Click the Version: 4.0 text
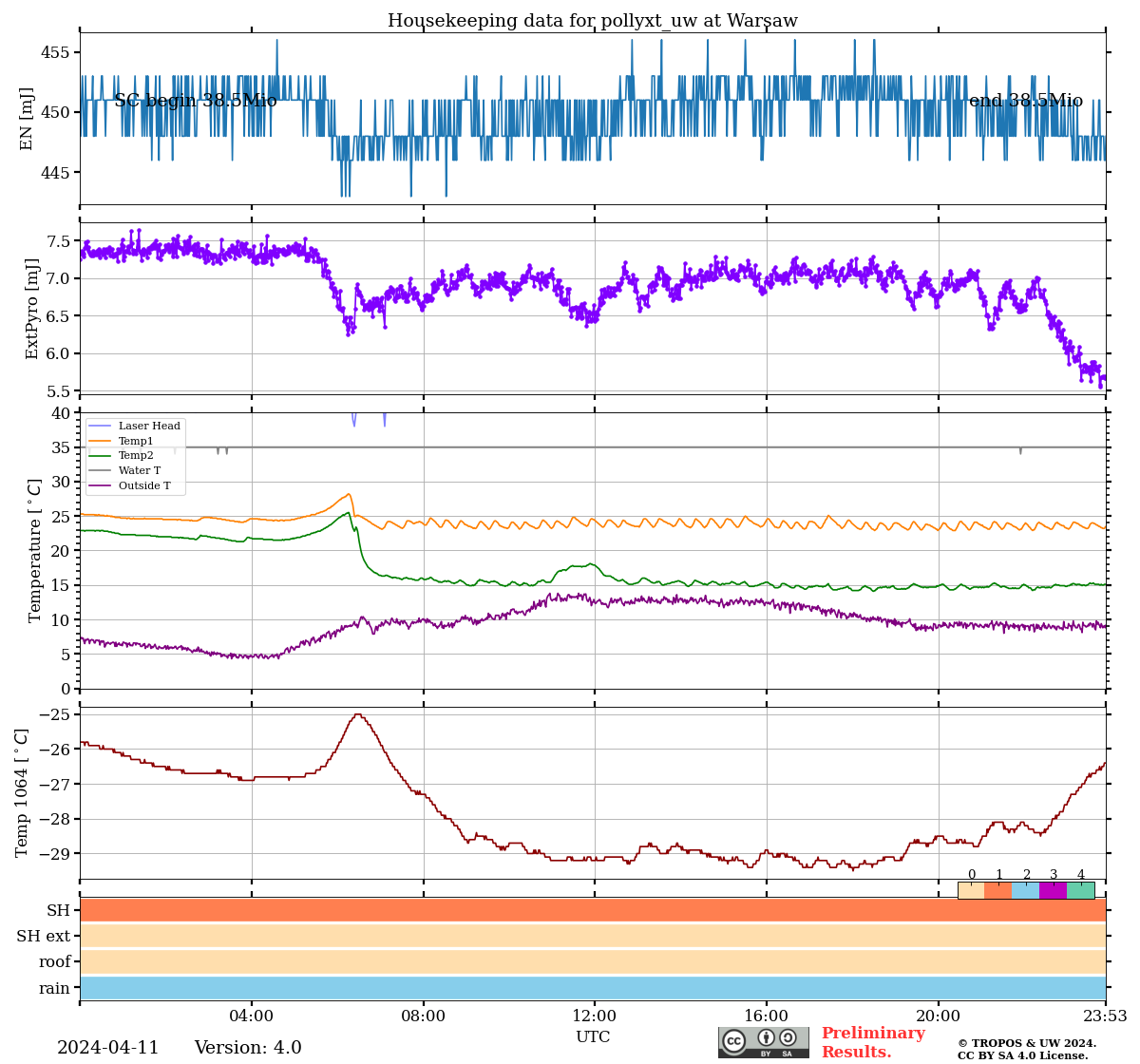Image resolution: width=1140 pixels, height=1064 pixels. point(248,1048)
